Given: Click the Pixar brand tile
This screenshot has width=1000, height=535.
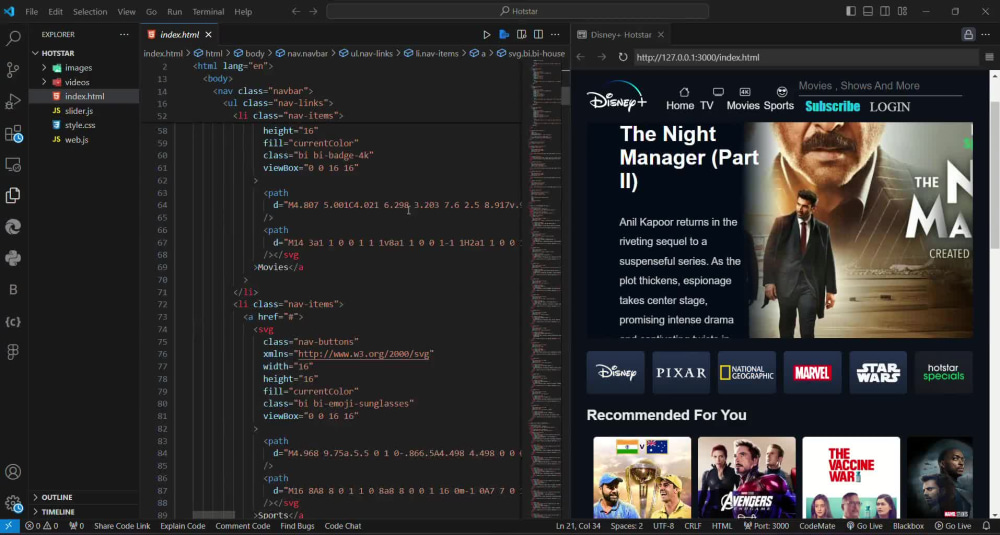Looking at the screenshot, I should click(681, 372).
